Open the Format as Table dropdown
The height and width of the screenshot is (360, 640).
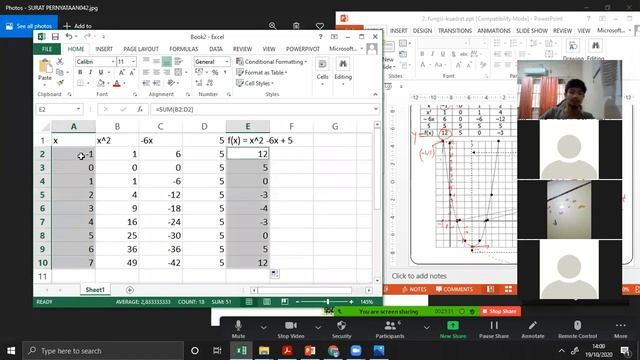[x=262, y=72]
